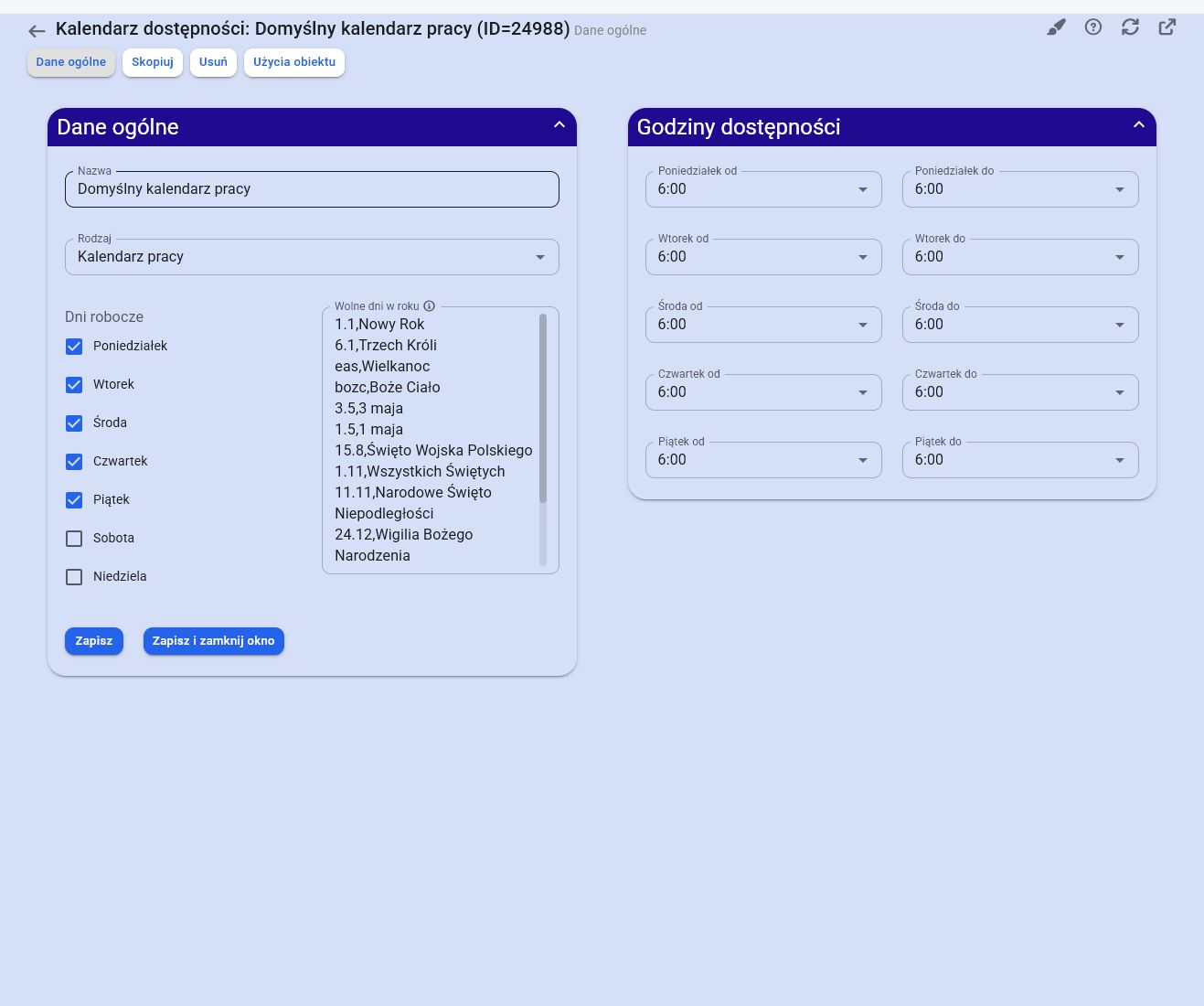Toggle the Środa checkbox
This screenshot has width=1204, height=1006.
coord(74,423)
